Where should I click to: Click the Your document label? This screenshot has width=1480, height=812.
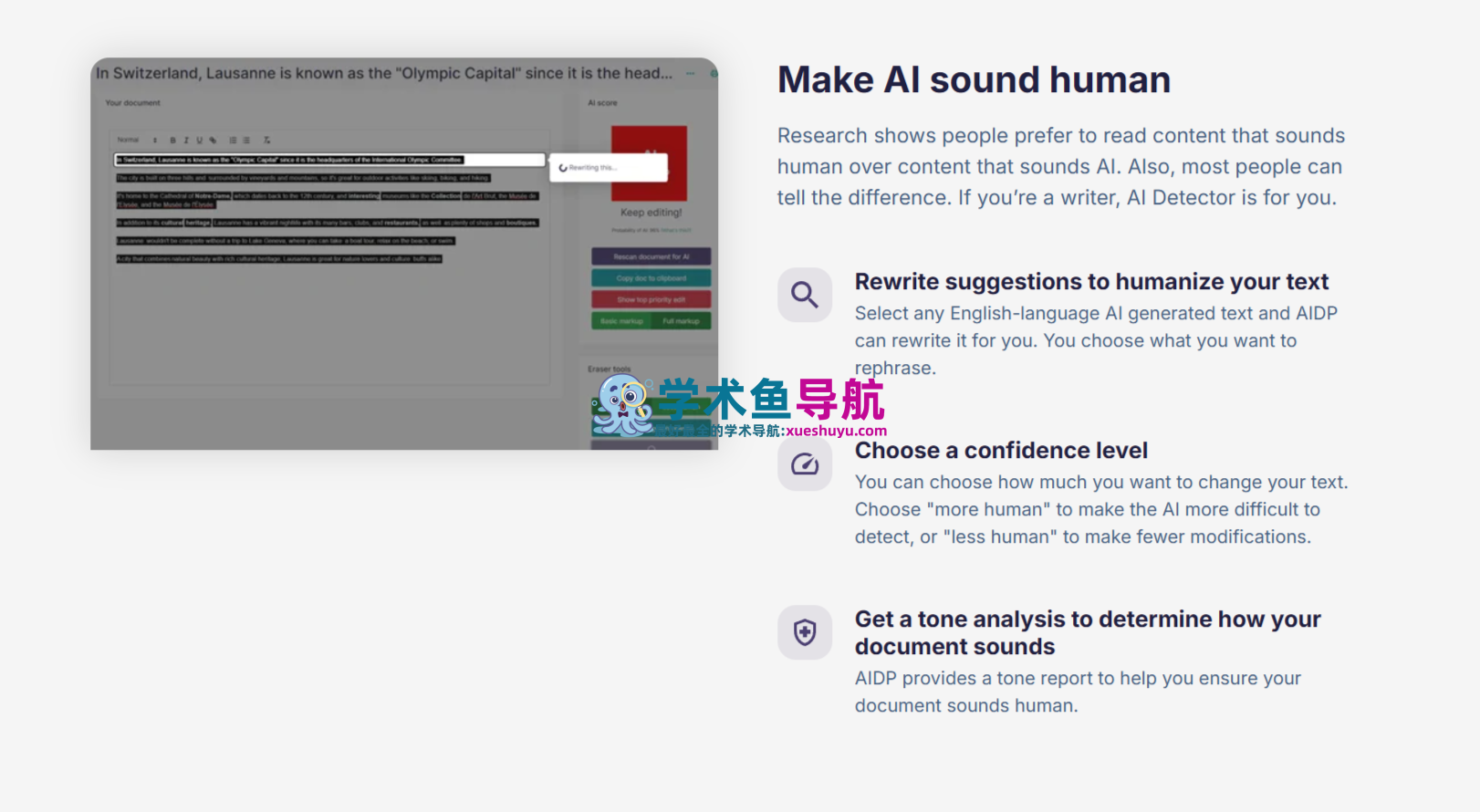point(132,103)
